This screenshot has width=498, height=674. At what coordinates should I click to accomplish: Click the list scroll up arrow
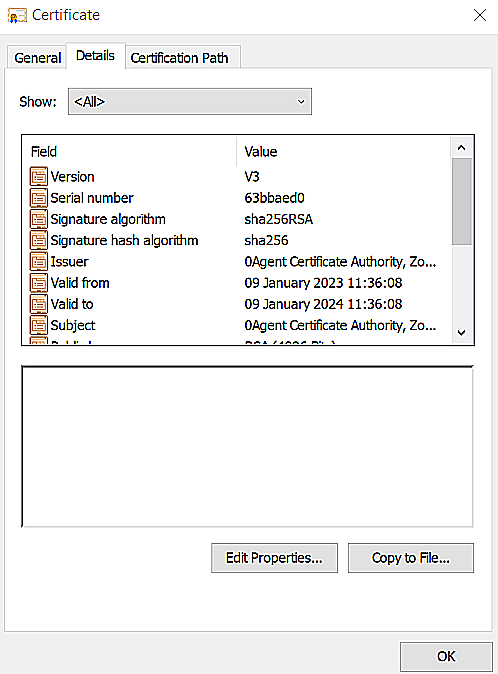[x=461, y=148]
